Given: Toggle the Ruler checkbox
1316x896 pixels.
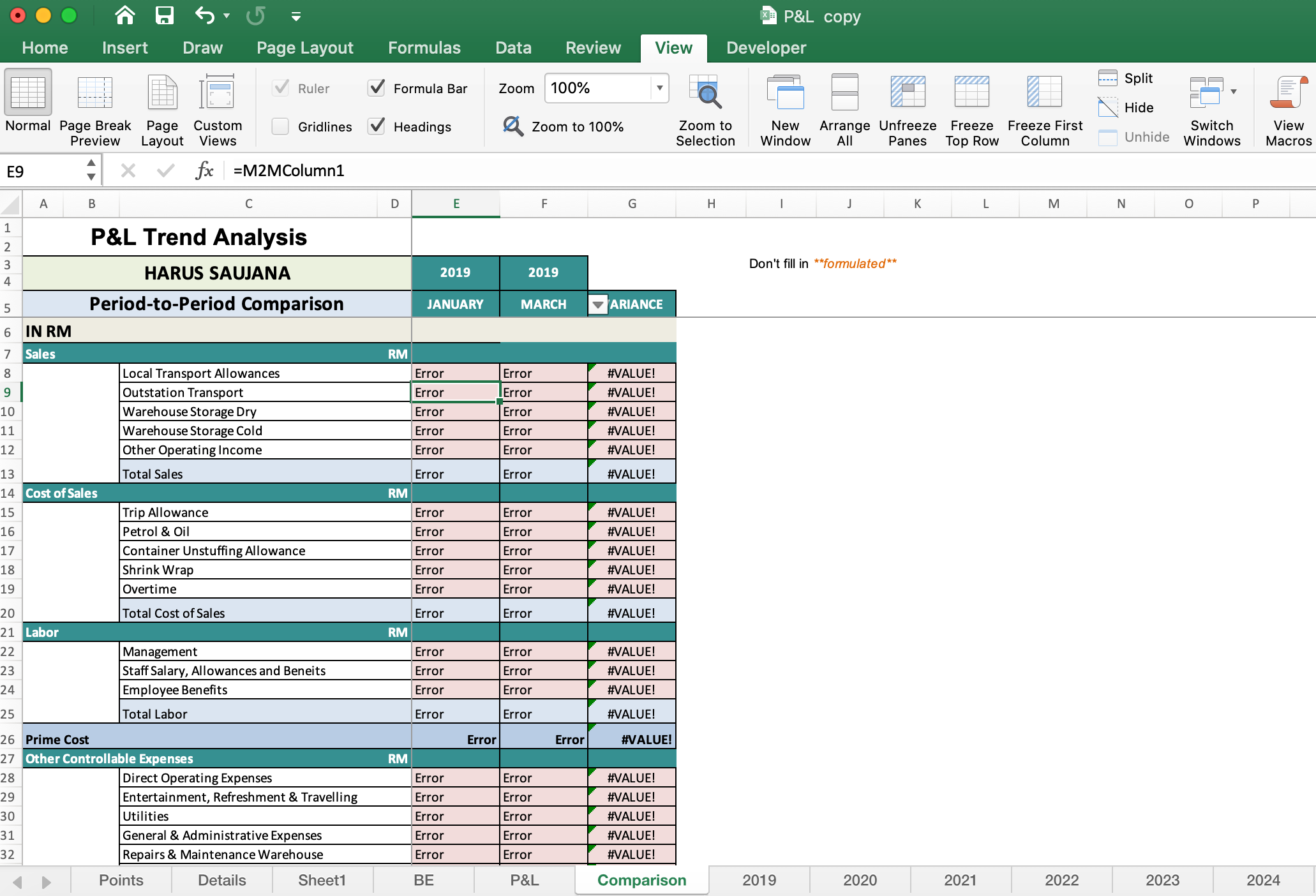Looking at the screenshot, I should pos(281,88).
